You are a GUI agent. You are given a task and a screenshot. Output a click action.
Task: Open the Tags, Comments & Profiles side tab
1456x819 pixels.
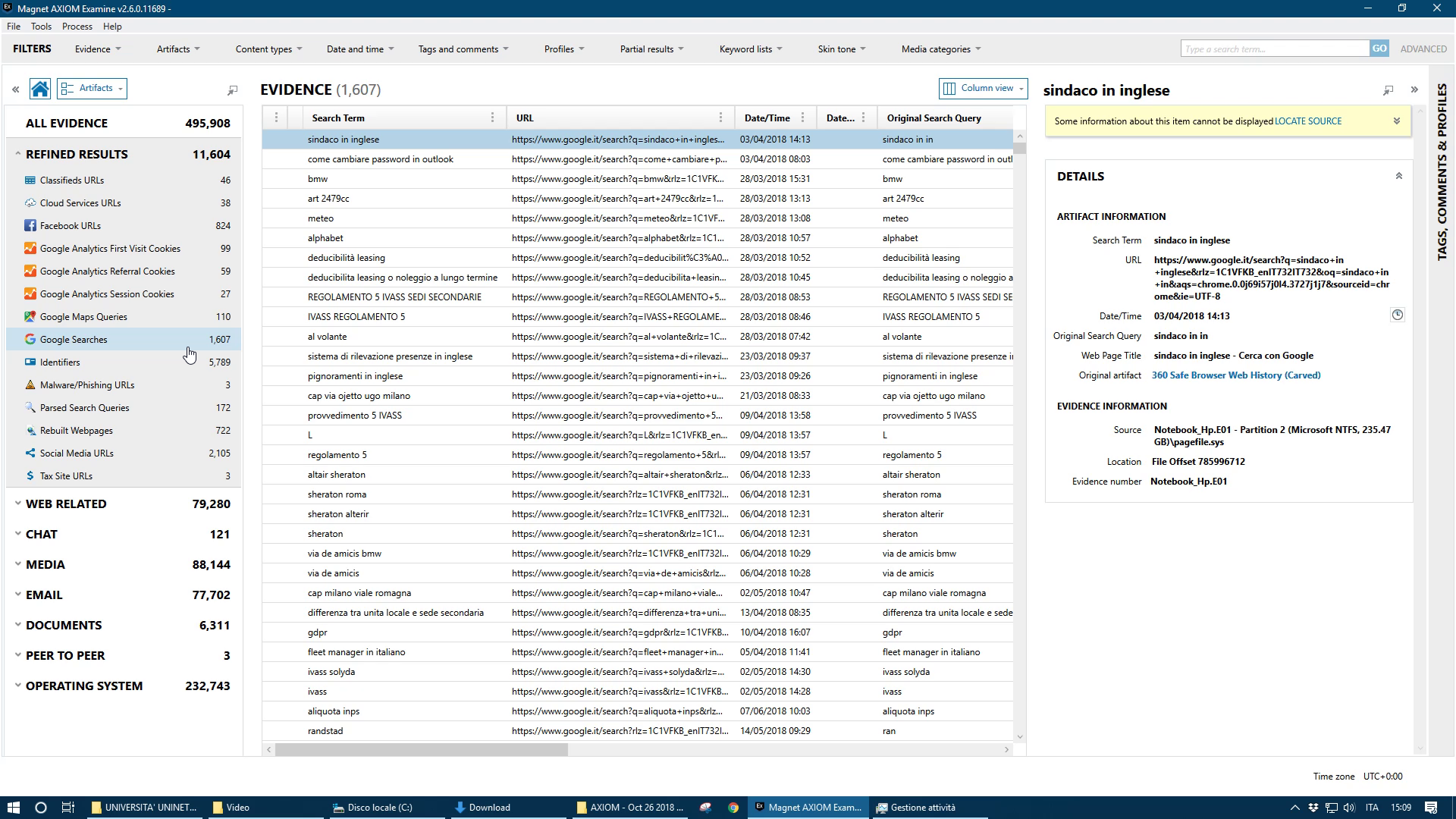click(1442, 172)
